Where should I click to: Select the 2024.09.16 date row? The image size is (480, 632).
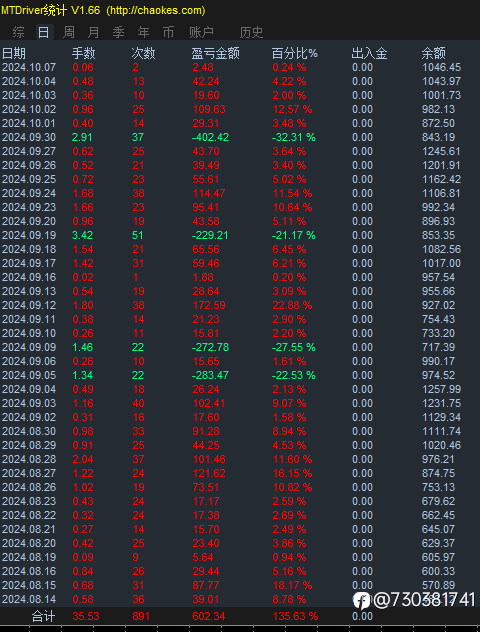click(29, 277)
